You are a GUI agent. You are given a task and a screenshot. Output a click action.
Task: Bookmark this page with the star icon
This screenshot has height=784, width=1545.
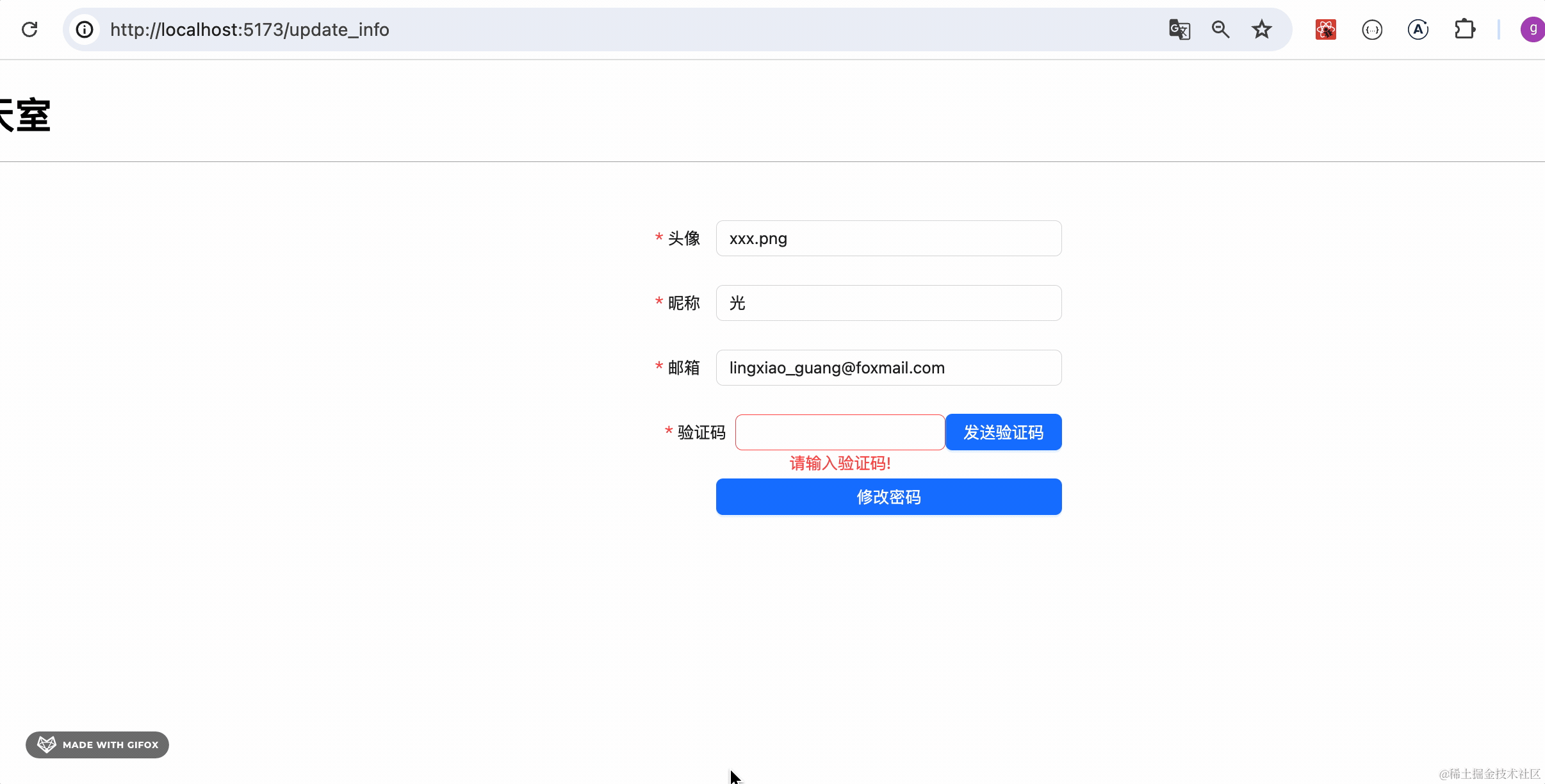coord(1261,29)
